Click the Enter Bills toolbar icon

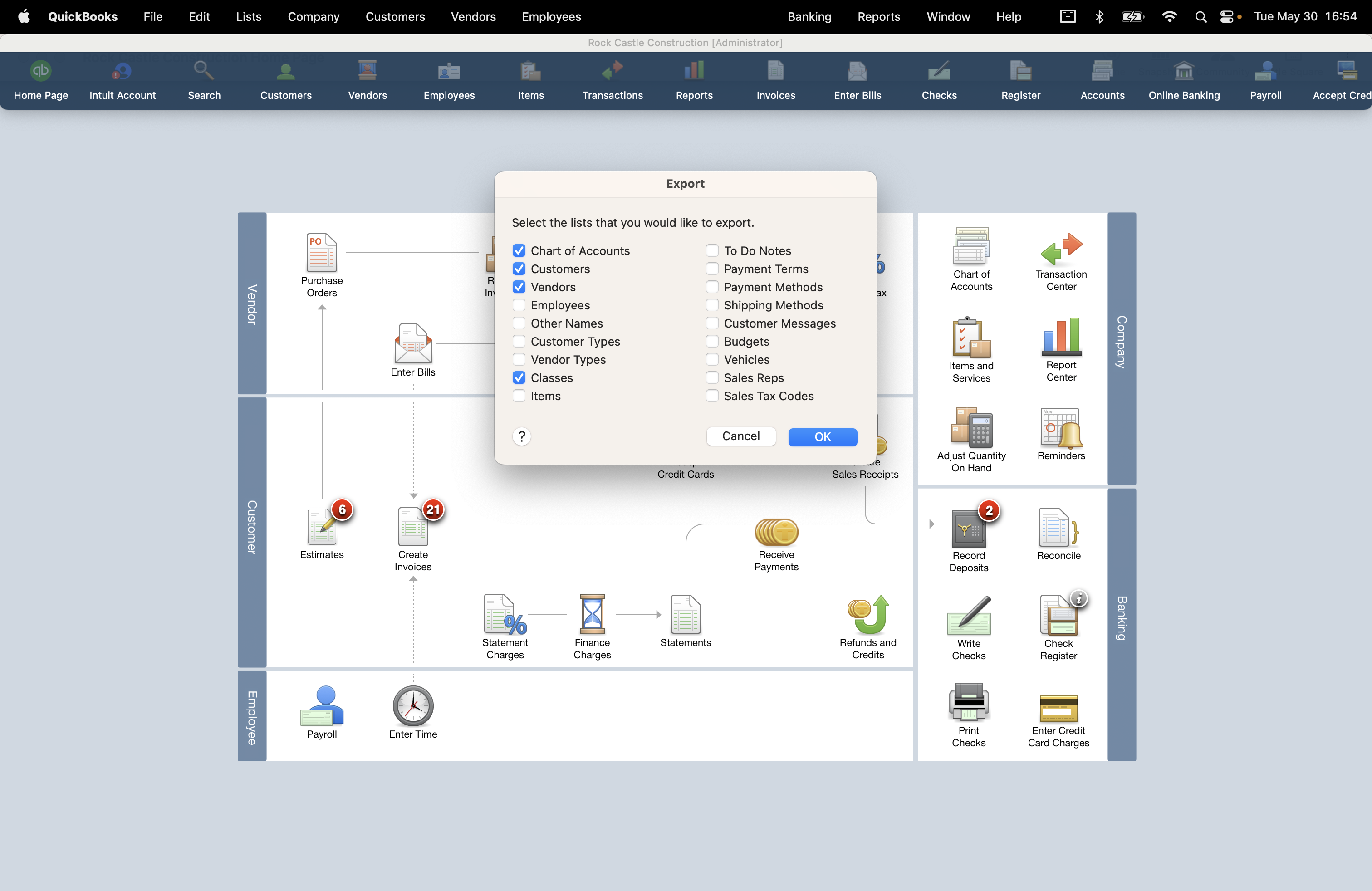[857, 81]
